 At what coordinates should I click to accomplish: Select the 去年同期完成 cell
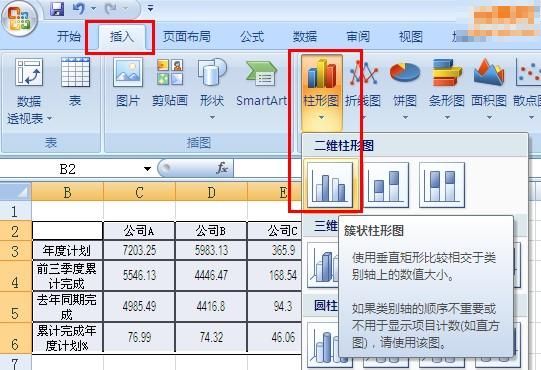pyautogui.click(x=67, y=306)
